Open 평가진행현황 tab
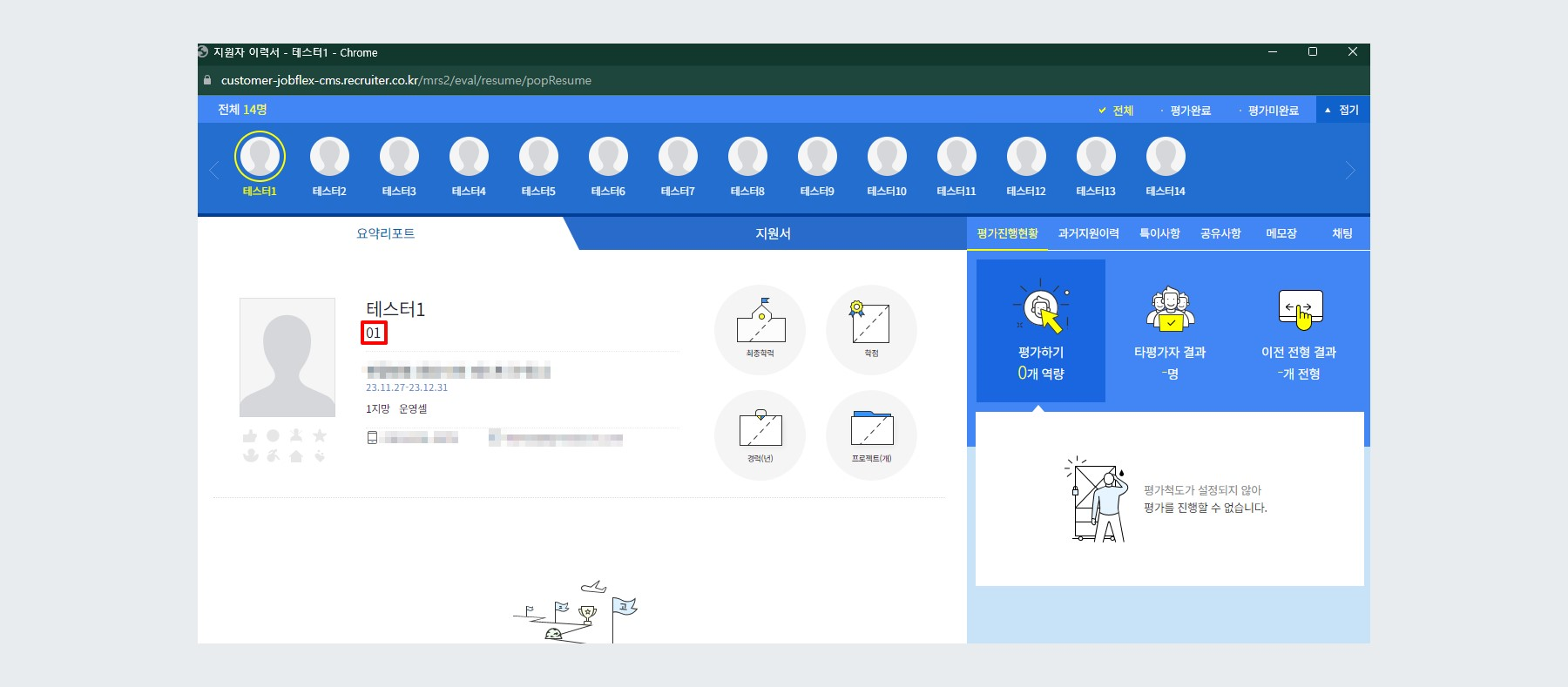1568x687 pixels. pyautogui.click(x=1007, y=233)
